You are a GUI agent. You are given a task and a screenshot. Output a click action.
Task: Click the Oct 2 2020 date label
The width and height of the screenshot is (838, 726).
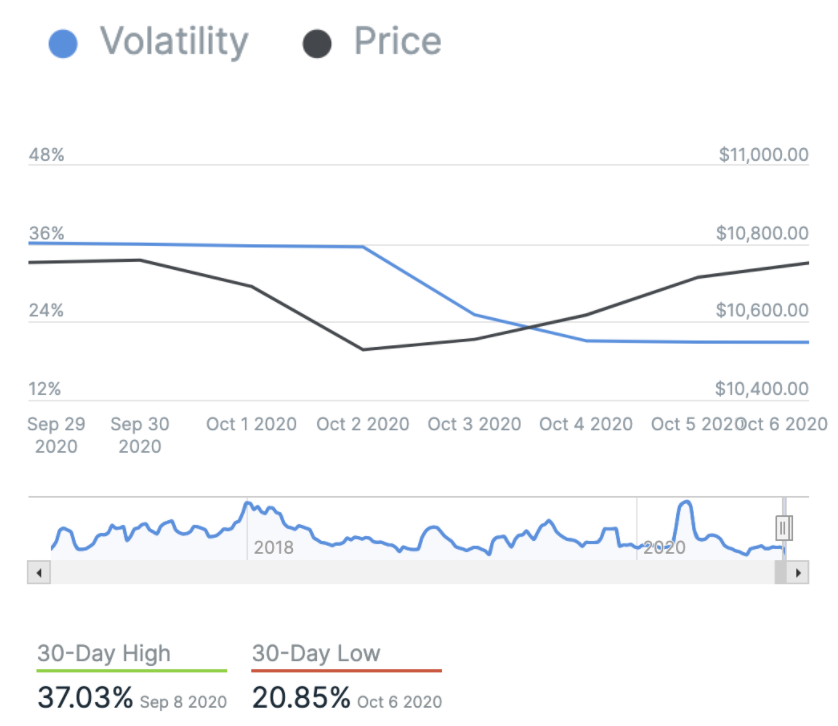click(x=362, y=424)
